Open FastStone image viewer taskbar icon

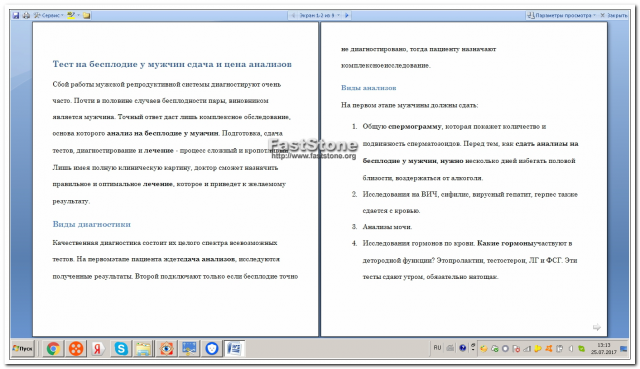[166, 349]
